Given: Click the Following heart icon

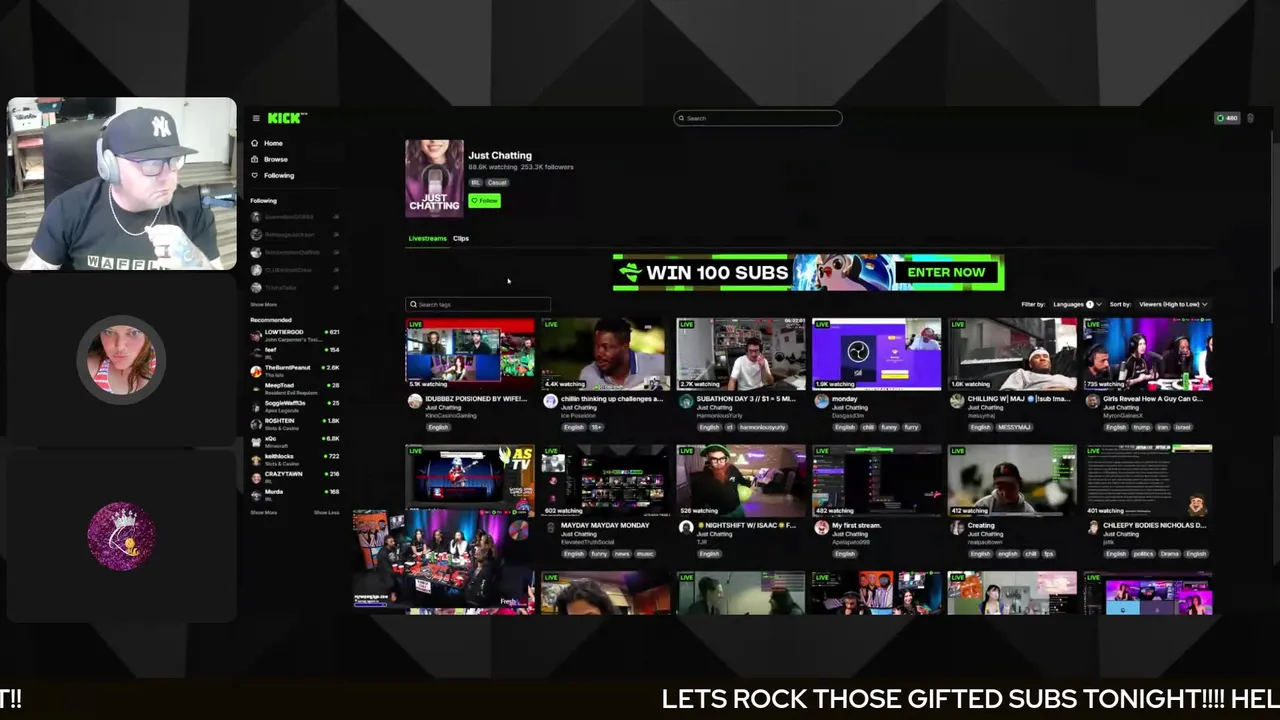Looking at the screenshot, I should pyautogui.click(x=255, y=175).
